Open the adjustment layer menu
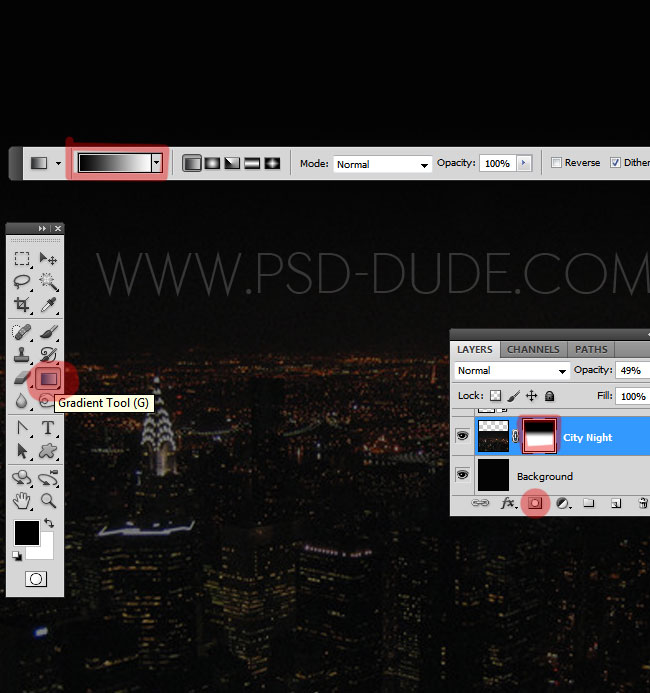 563,503
